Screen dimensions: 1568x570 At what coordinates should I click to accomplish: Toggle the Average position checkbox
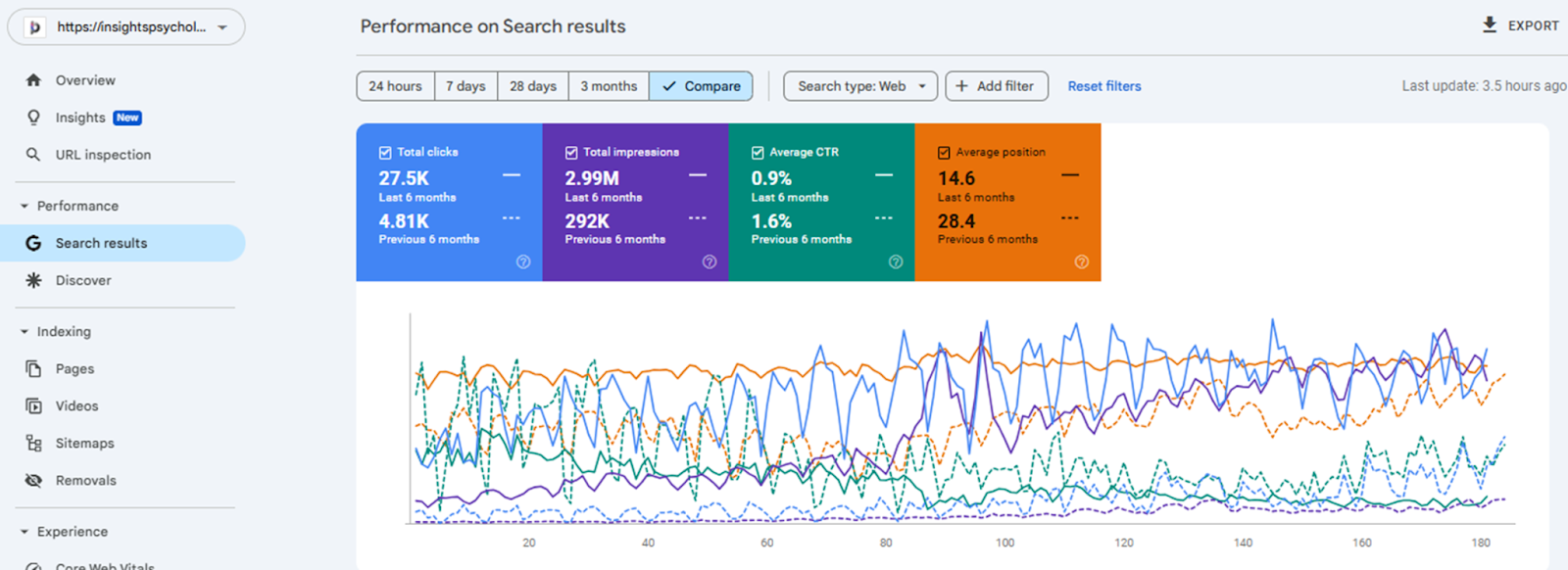coord(944,153)
